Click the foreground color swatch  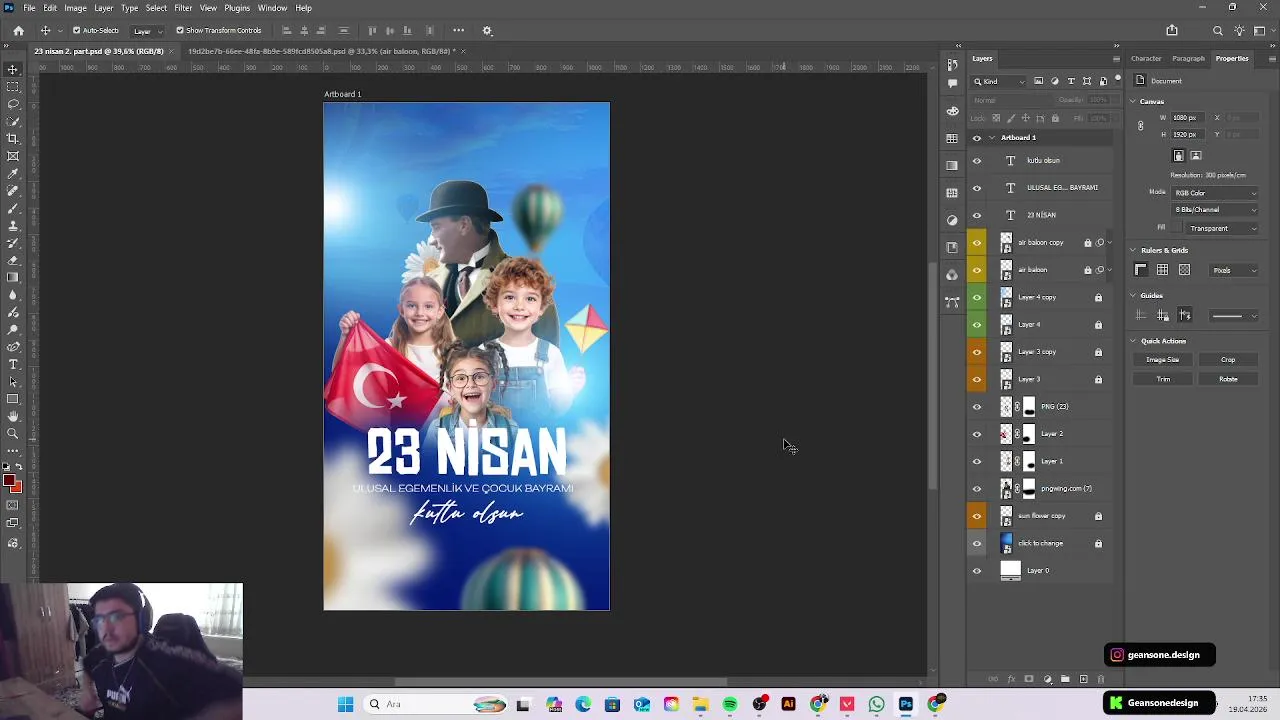tap(9, 482)
